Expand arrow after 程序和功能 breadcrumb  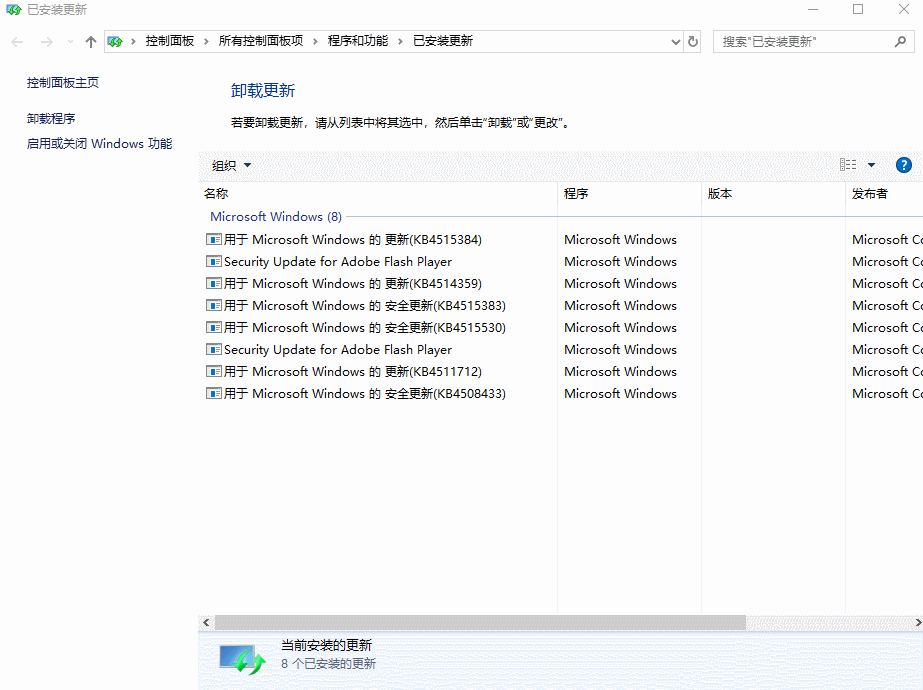400,41
